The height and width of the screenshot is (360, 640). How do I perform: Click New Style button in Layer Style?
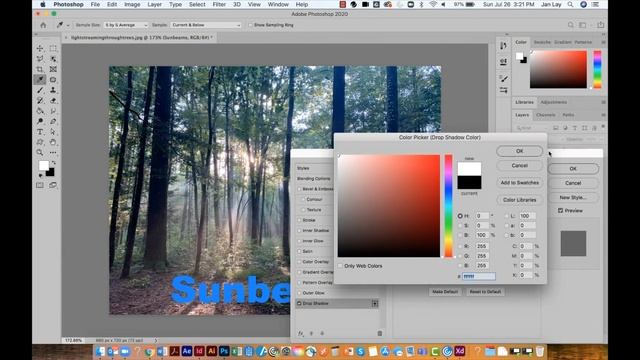click(573, 198)
